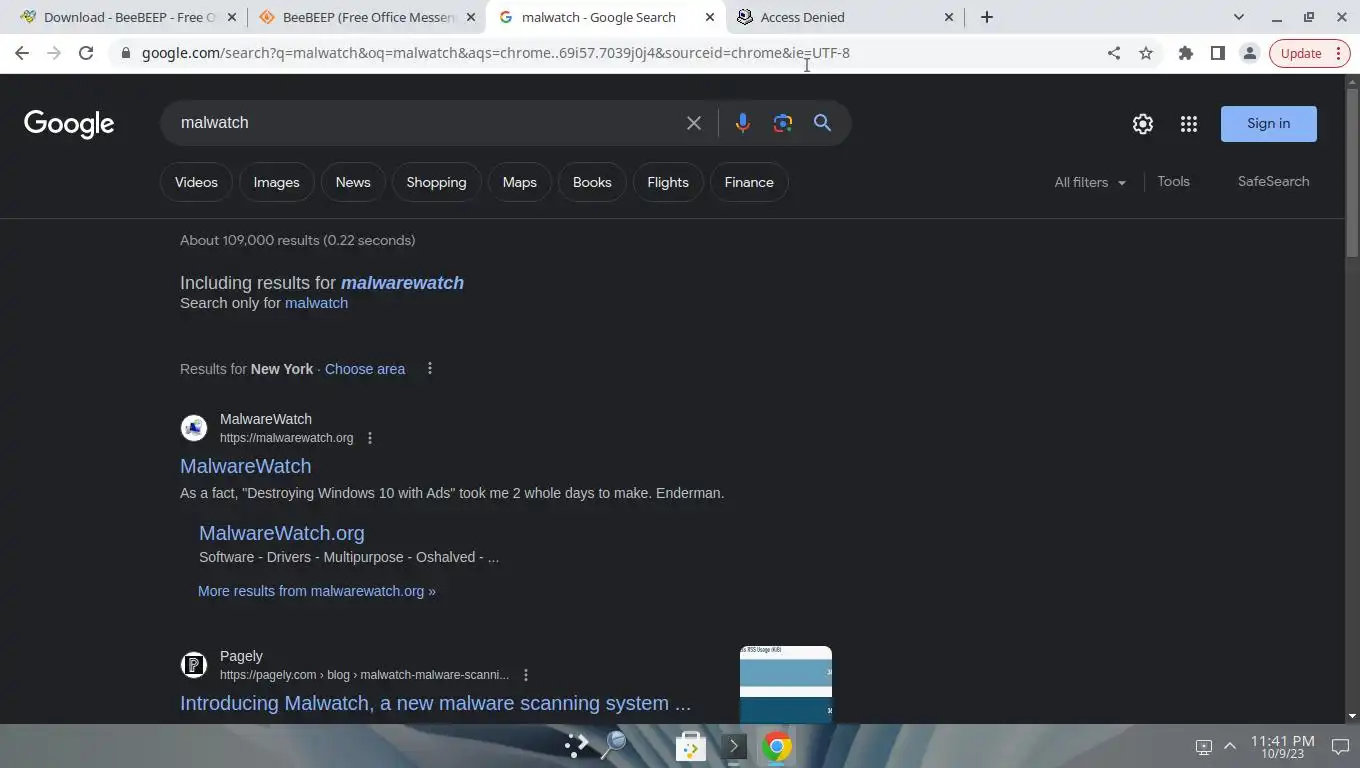Screen dimensions: 1360x768
Task: Clear the search box with the X
Action: (x=694, y=123)
